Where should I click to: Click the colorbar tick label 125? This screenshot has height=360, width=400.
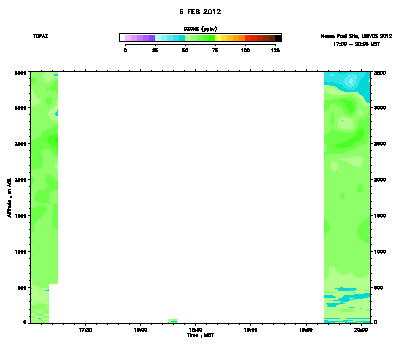coord(275,50)
